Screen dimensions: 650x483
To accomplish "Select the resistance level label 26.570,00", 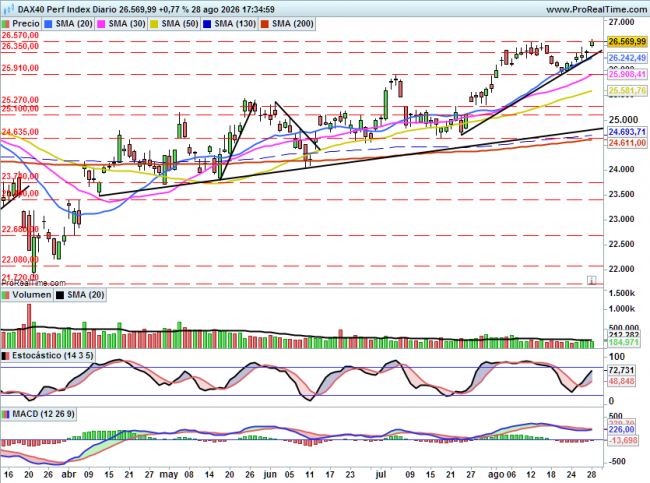I will coord(20,35).
